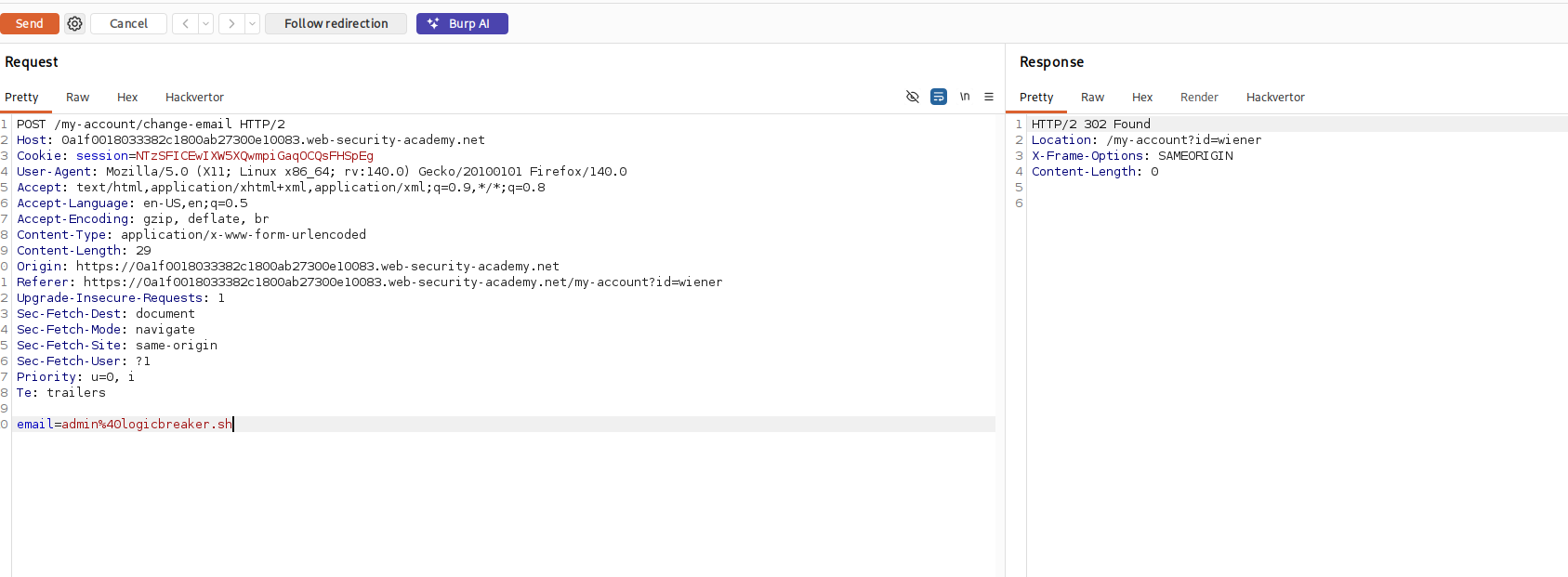The image size is (1568, 577).
Task: Open the Response Render tab
Action: (x=1199, y=97)
